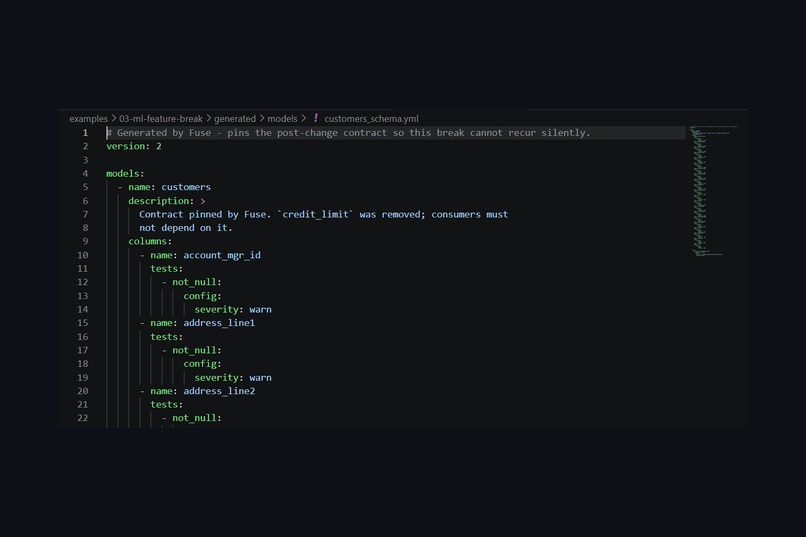The height and width of the screenshot is (537, 806).
Task: Open the '03-ml-feature-break' breadcrumb segment
Action: [161, 119]
